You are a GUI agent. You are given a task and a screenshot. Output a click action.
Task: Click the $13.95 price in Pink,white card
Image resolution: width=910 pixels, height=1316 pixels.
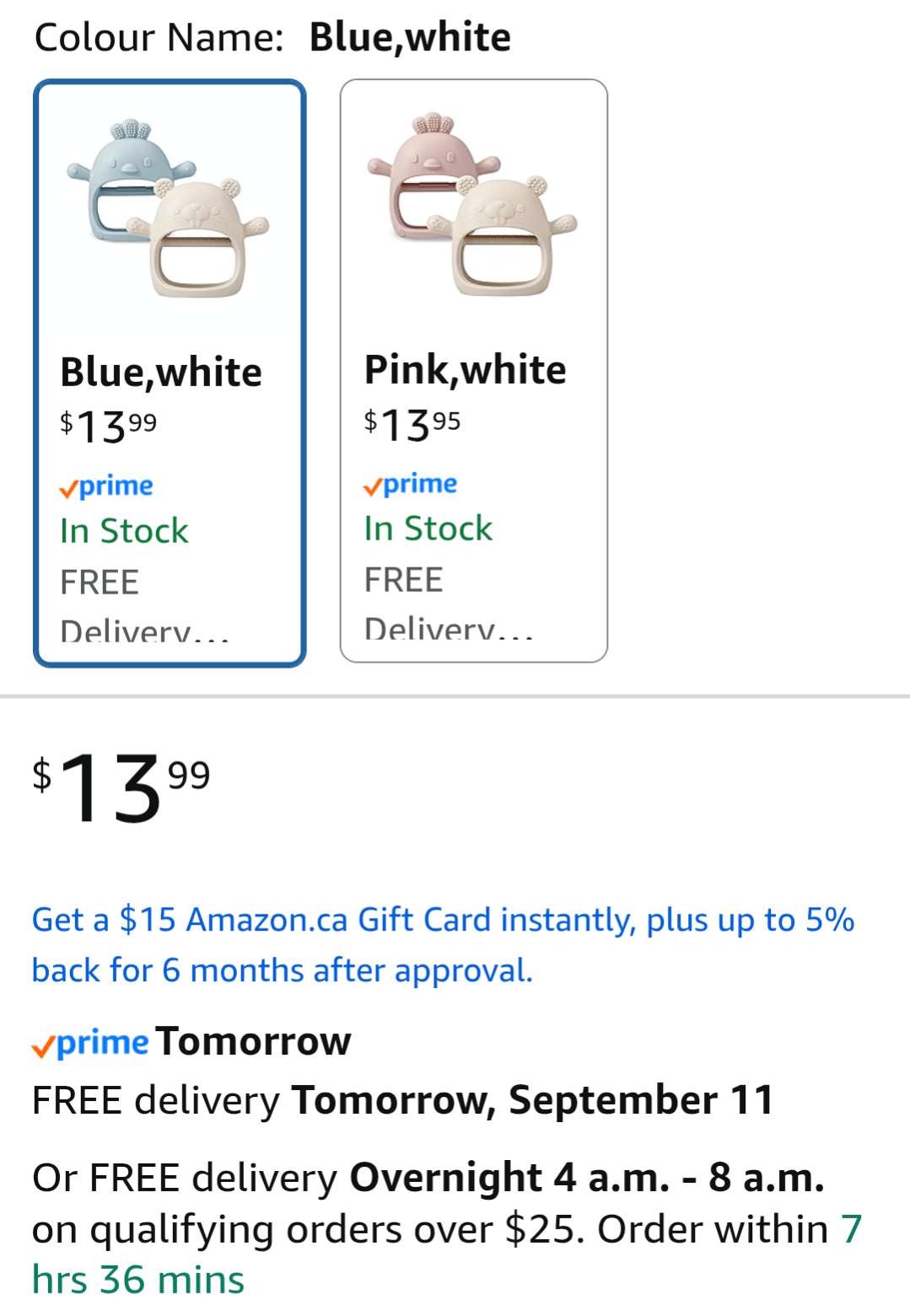click(x=412, y=424)
